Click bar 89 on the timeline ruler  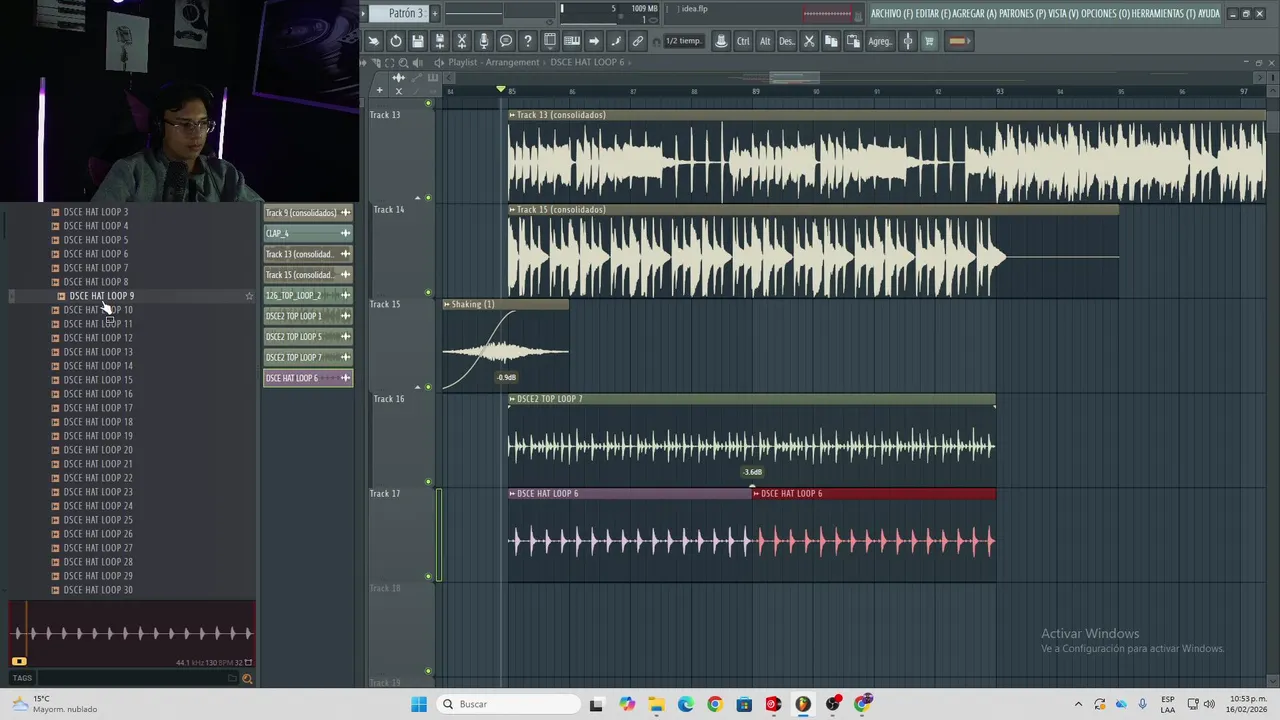pyautogui.click(x=756, y=91)
